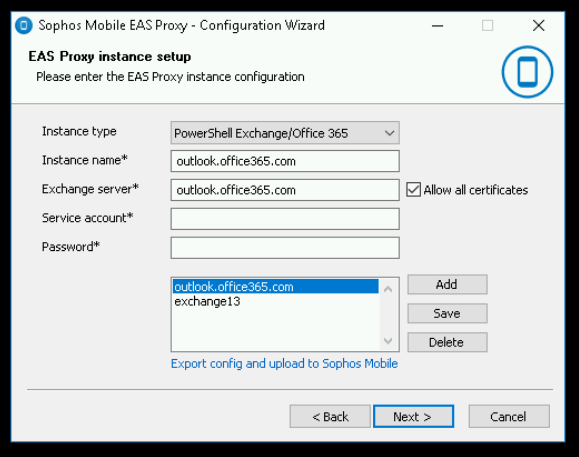Open the Instance type dropdown
The height and width of the screenshot is (457, 579).
pos(285,133)
